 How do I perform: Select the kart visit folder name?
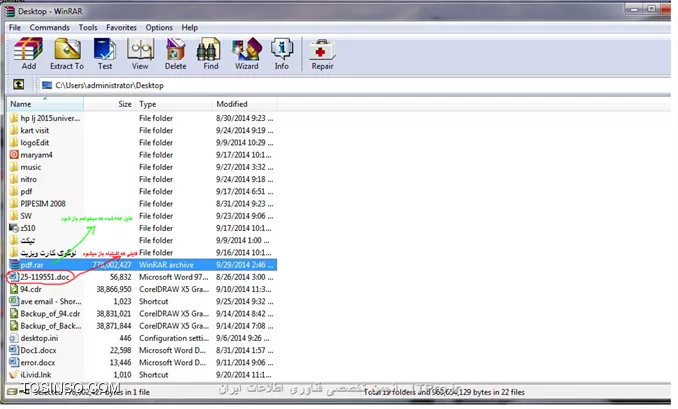click(35, 130)
